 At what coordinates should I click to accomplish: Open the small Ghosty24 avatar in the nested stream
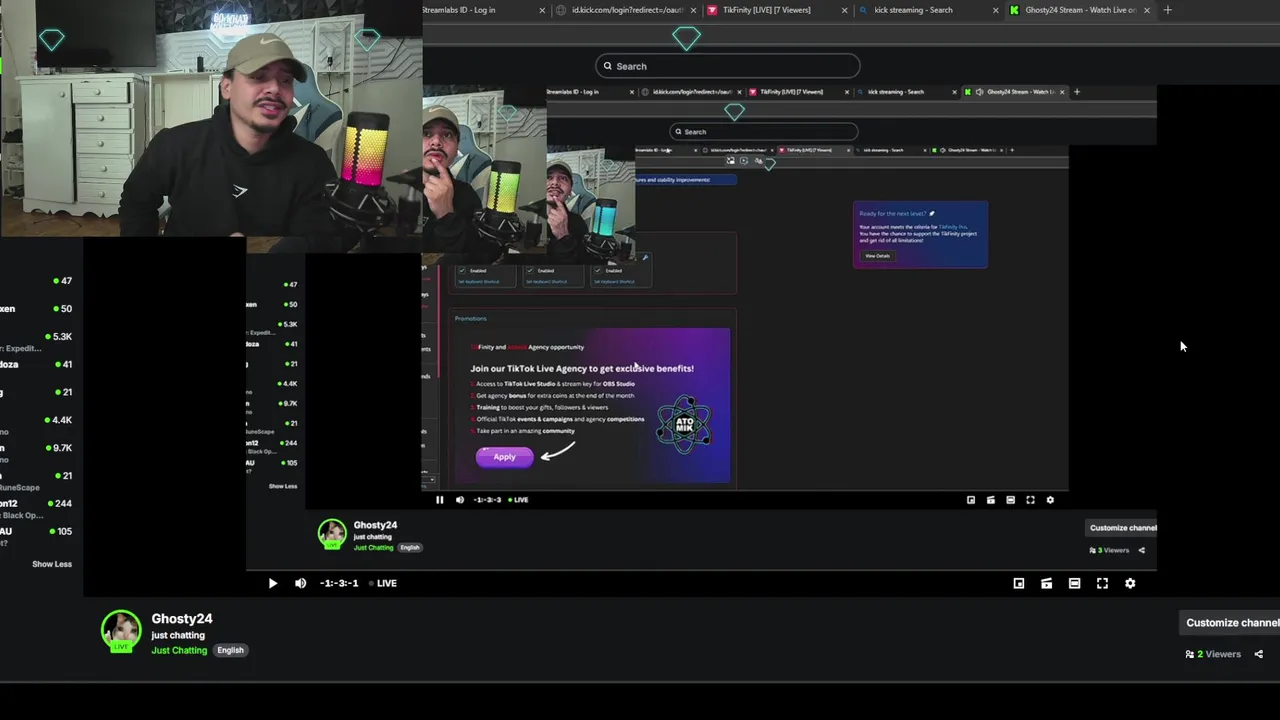[x=332, y=534]
